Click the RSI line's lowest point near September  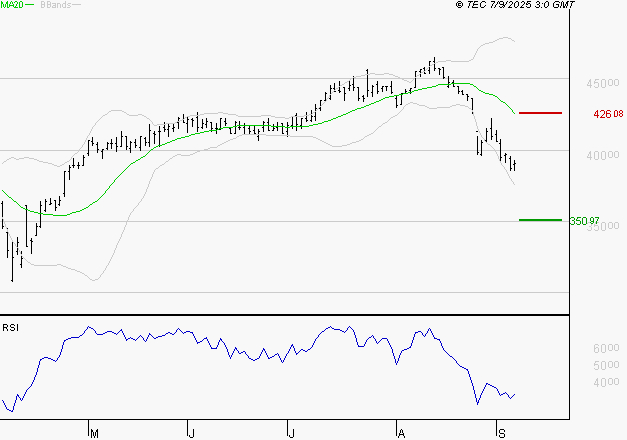[478, 403]
